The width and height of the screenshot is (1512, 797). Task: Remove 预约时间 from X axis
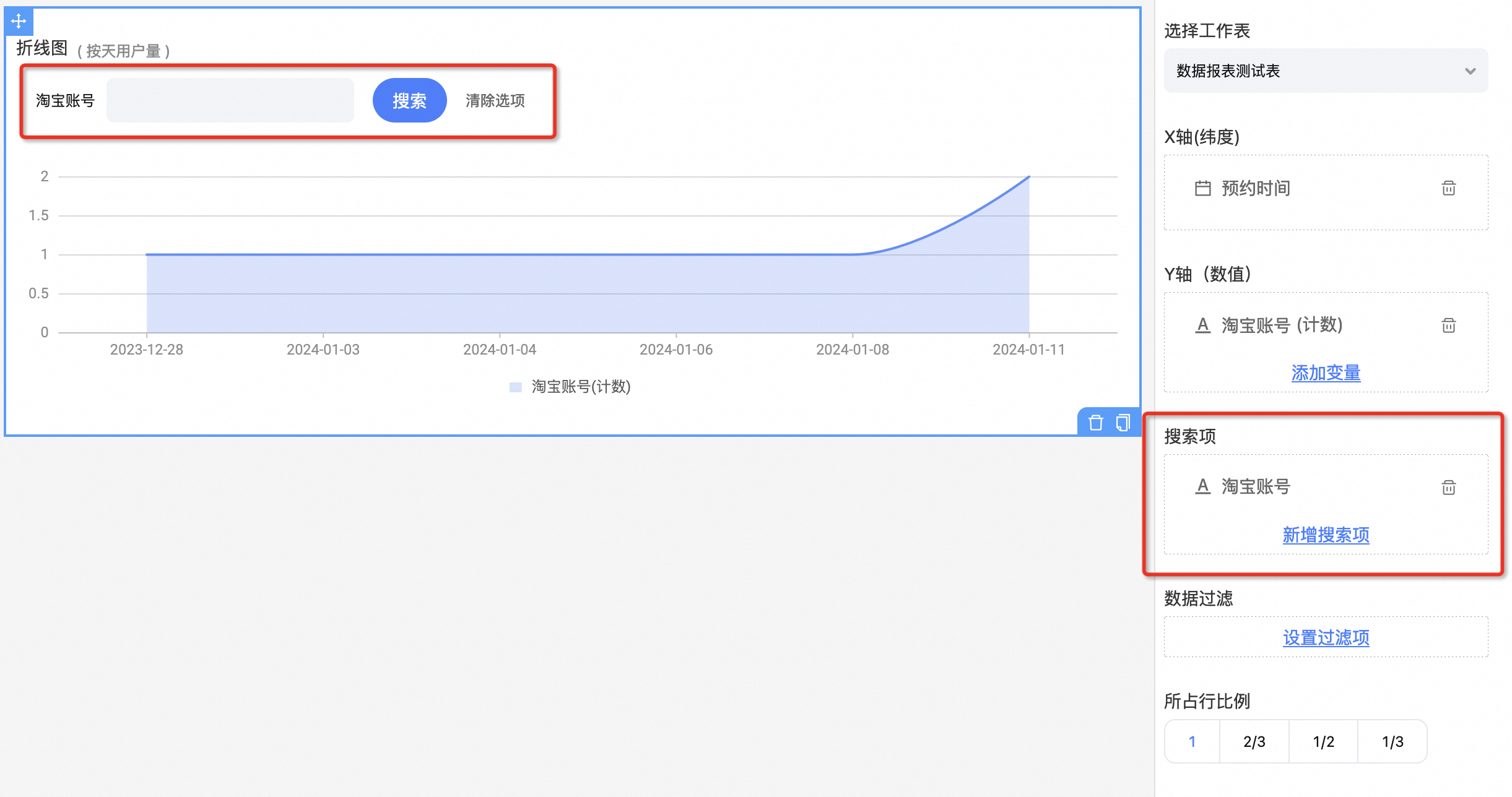(x=1448, y=188)
